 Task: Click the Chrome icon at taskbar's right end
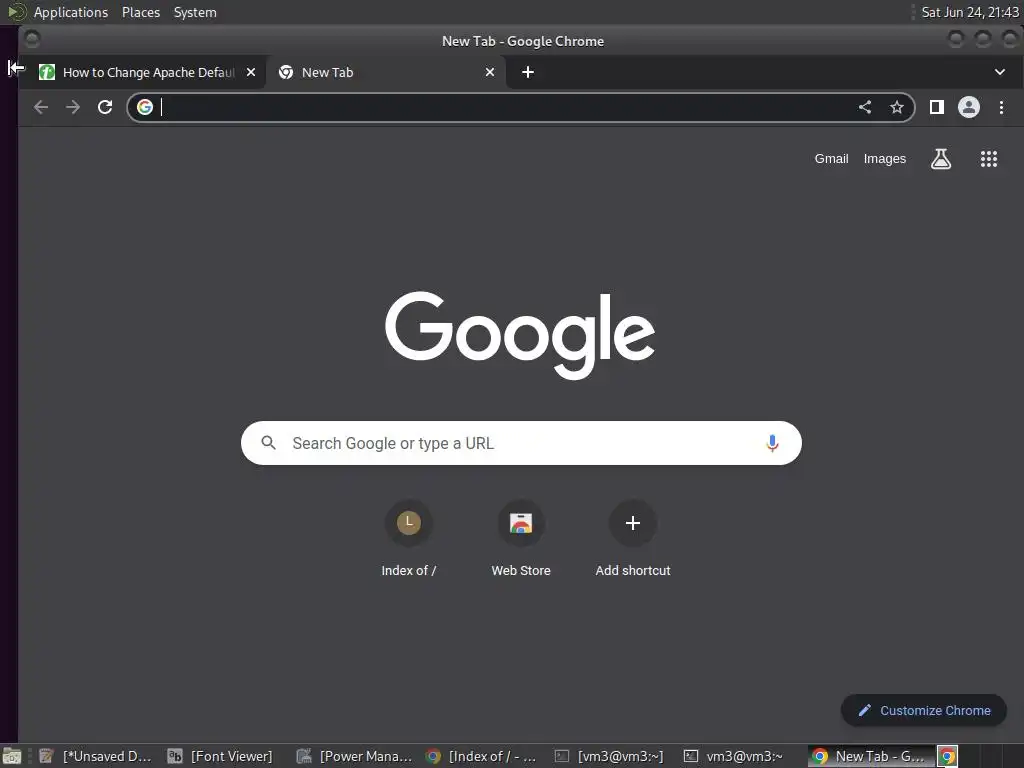coord(948,756)
